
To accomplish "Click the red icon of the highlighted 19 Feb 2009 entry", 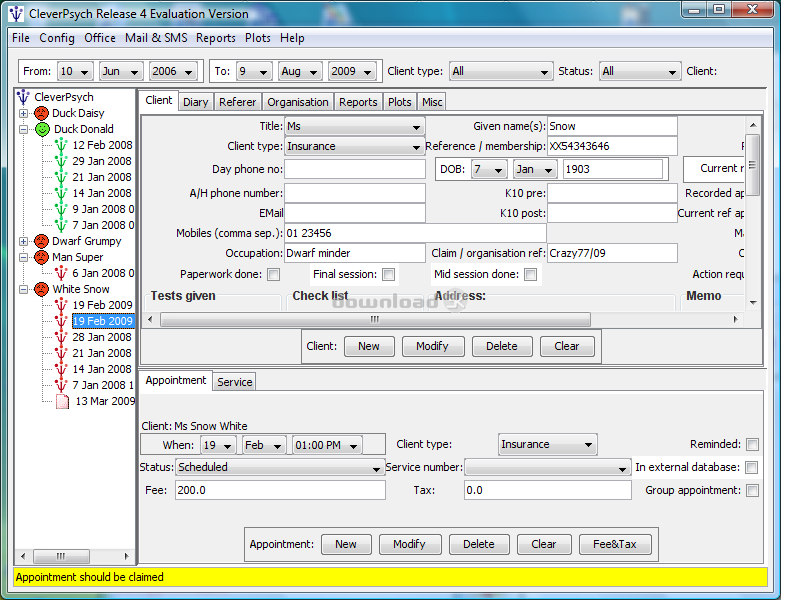I will 61,321.
